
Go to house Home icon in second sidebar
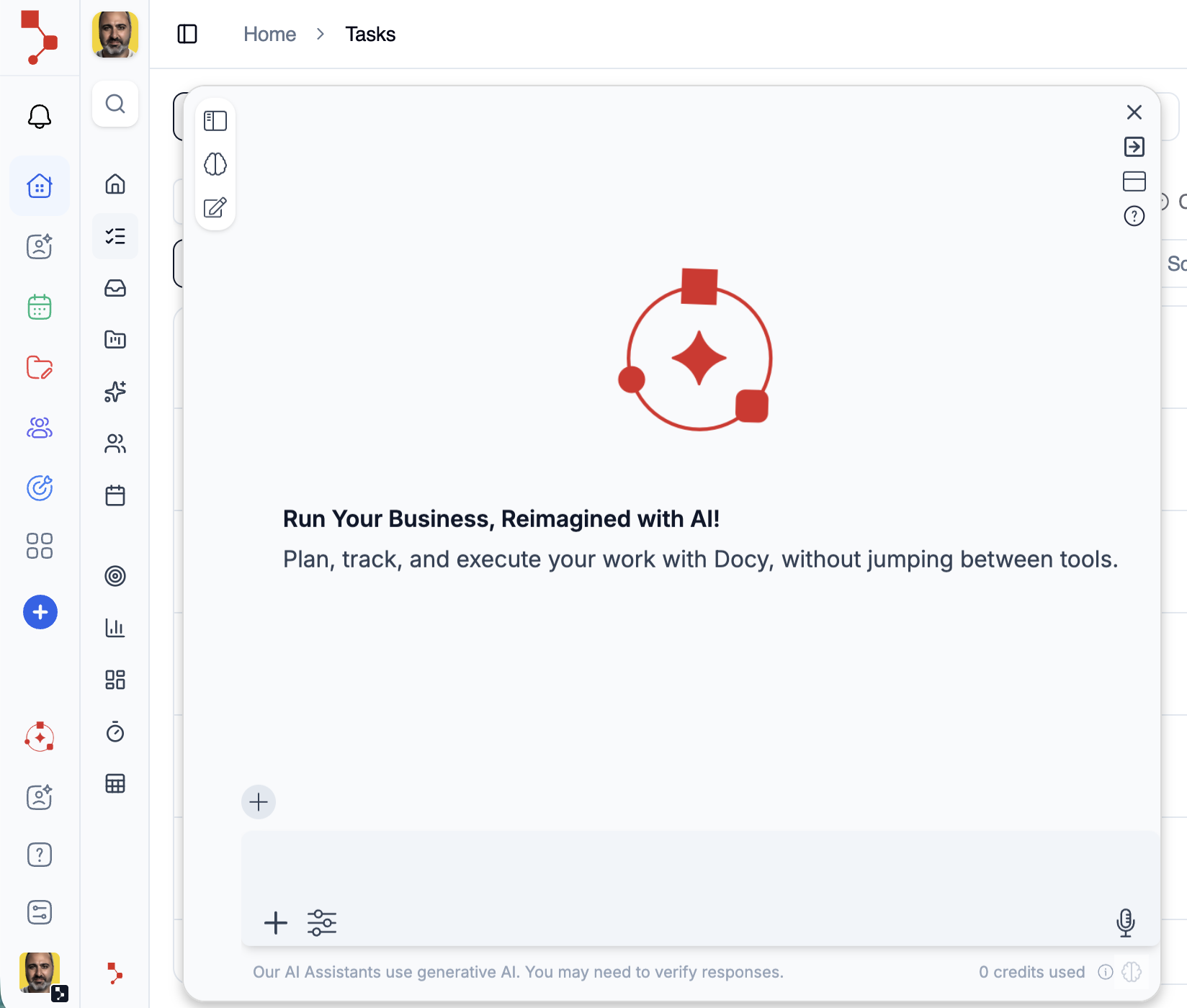pos(115,184)
